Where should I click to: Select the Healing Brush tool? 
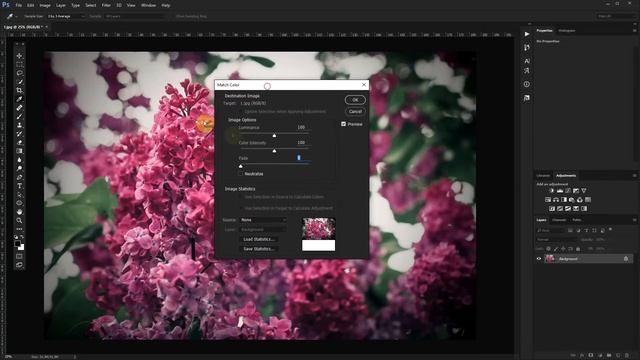pos(19,108)
